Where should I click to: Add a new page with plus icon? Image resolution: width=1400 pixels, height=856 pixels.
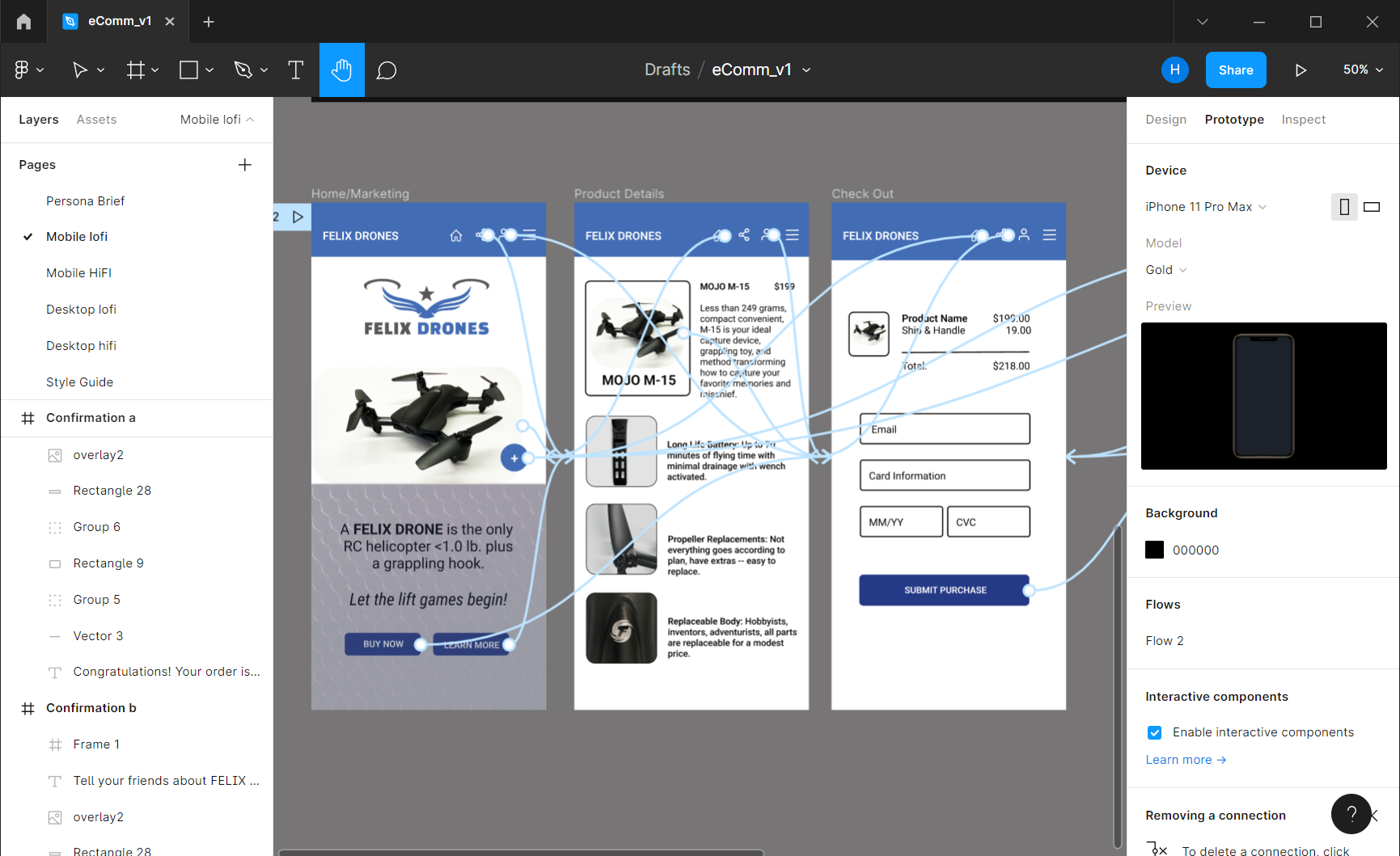(x=245, y=165)
